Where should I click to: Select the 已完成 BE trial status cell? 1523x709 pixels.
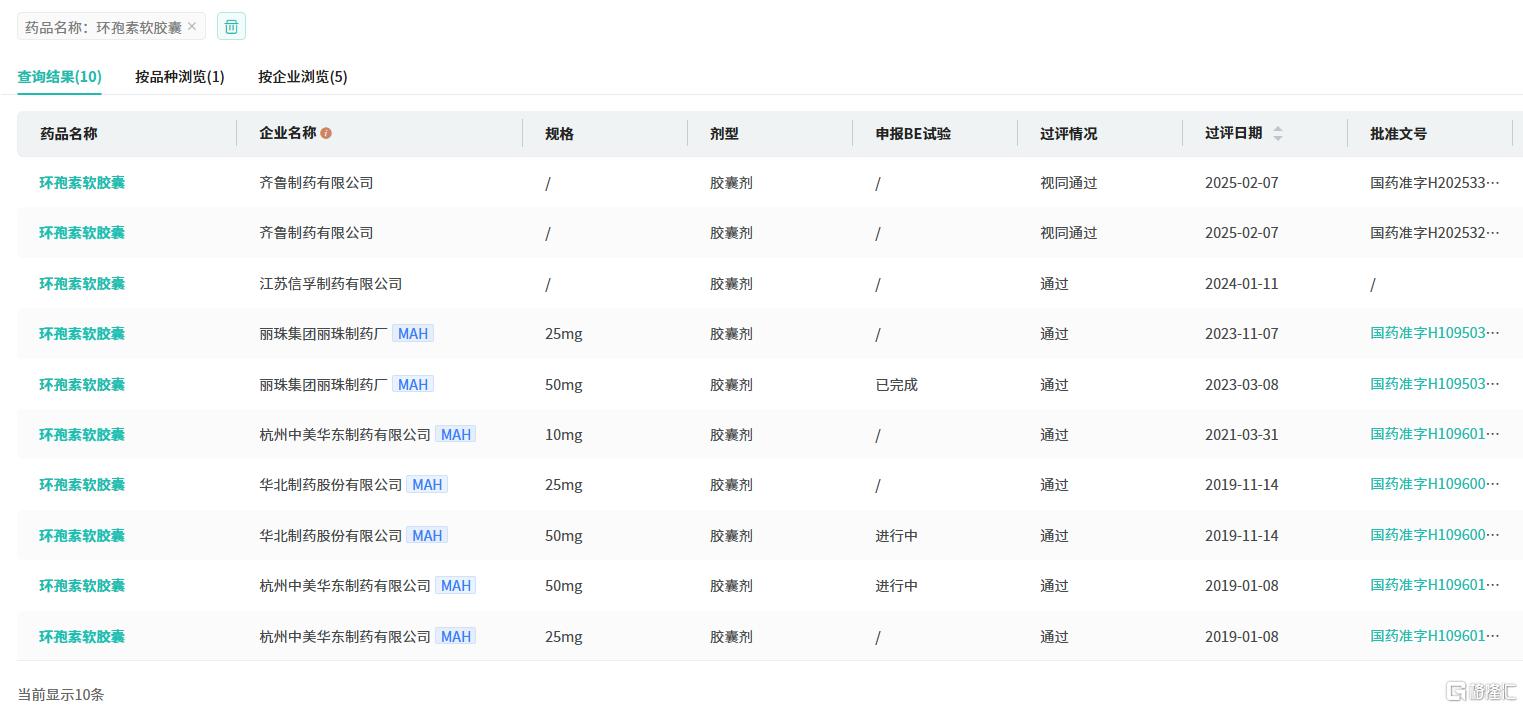896,385
